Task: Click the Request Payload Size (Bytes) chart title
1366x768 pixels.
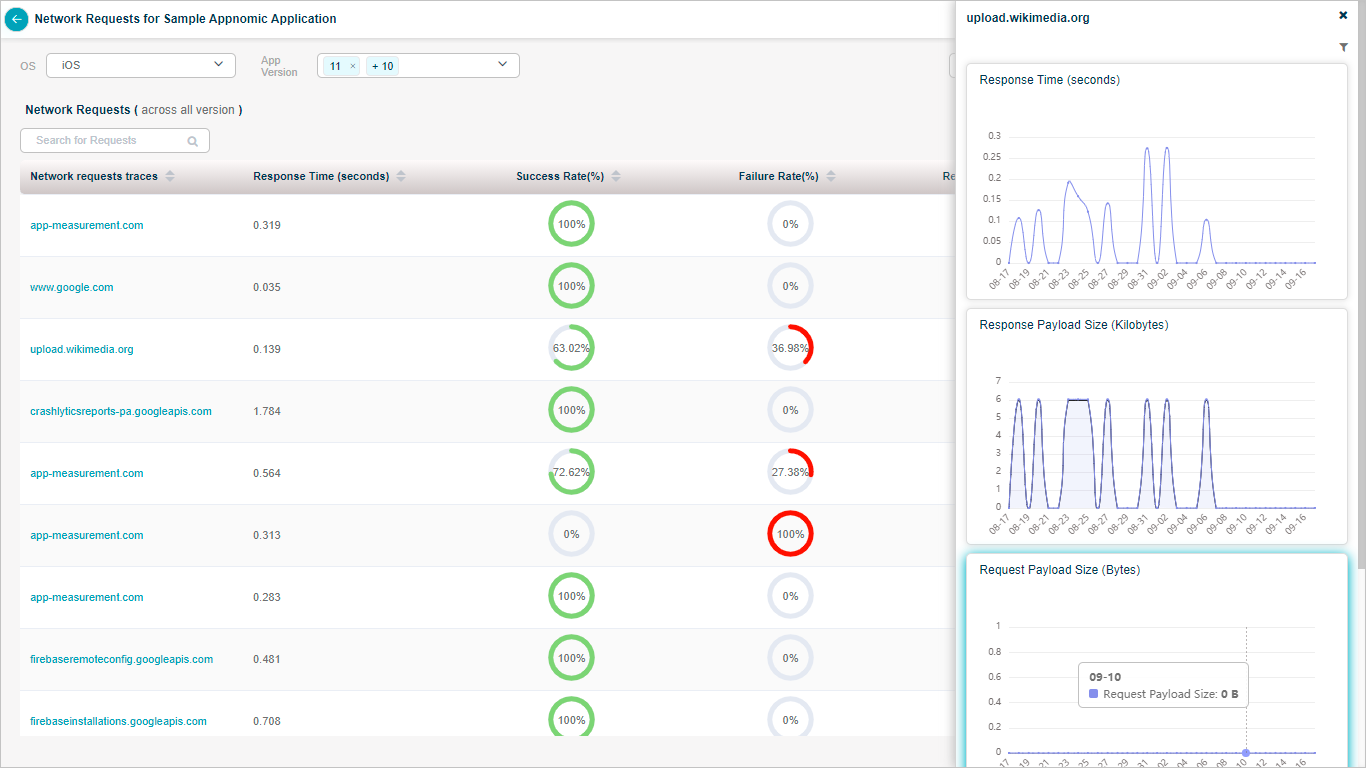Action: [x=1060, y=570]
